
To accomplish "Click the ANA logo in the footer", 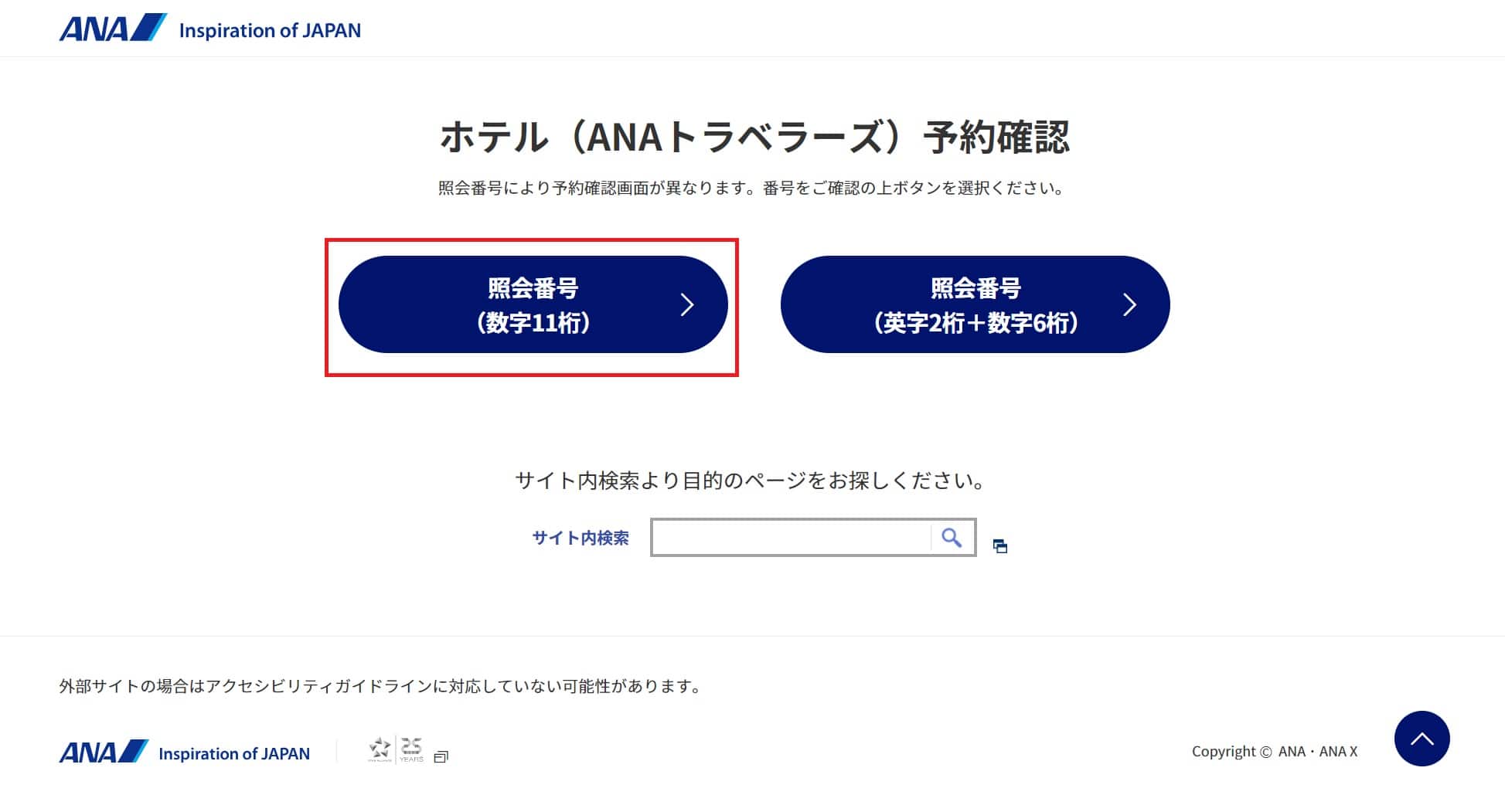I will [104, 752].
